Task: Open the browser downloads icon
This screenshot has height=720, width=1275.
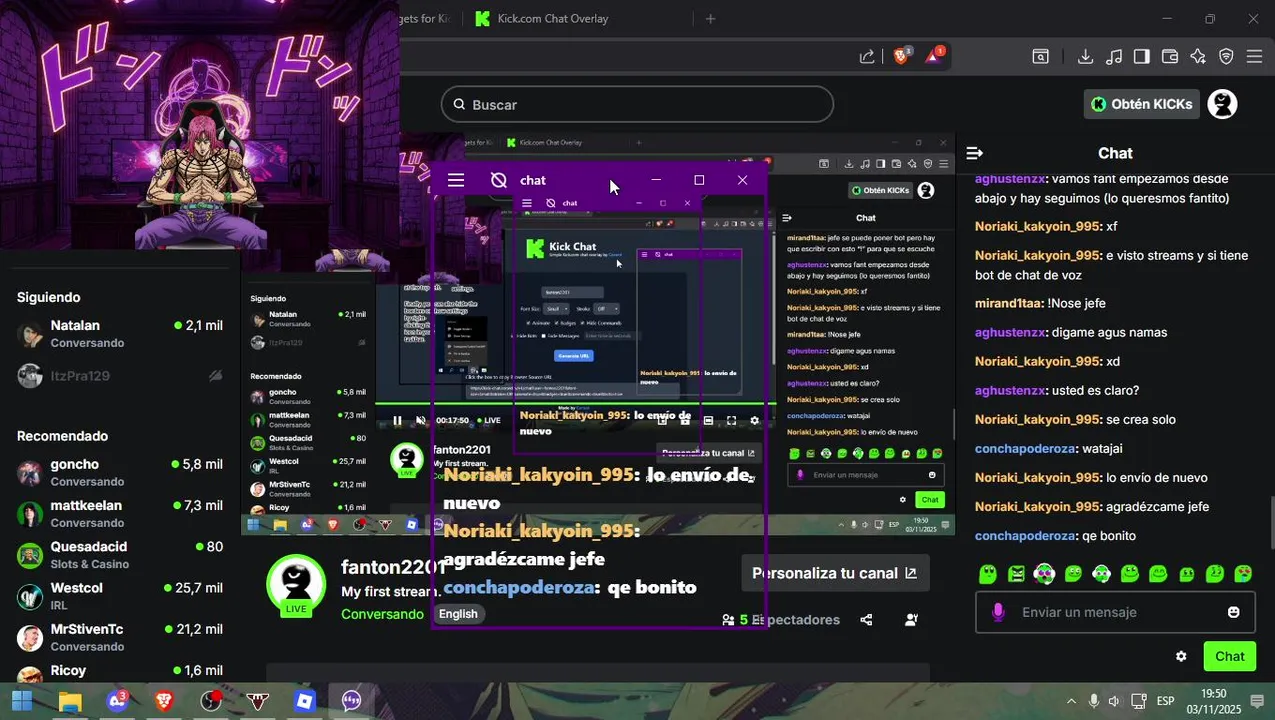Action: tap(1085, 57)
